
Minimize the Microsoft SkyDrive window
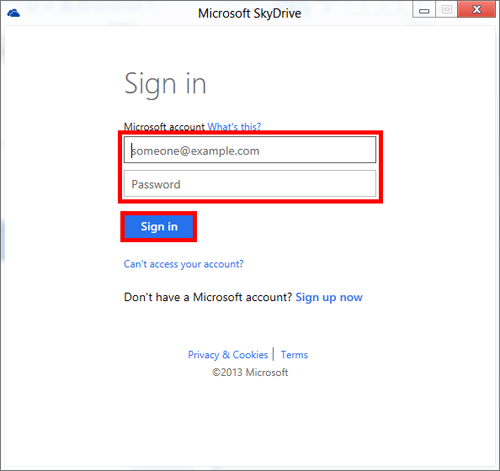pos(424,10)
